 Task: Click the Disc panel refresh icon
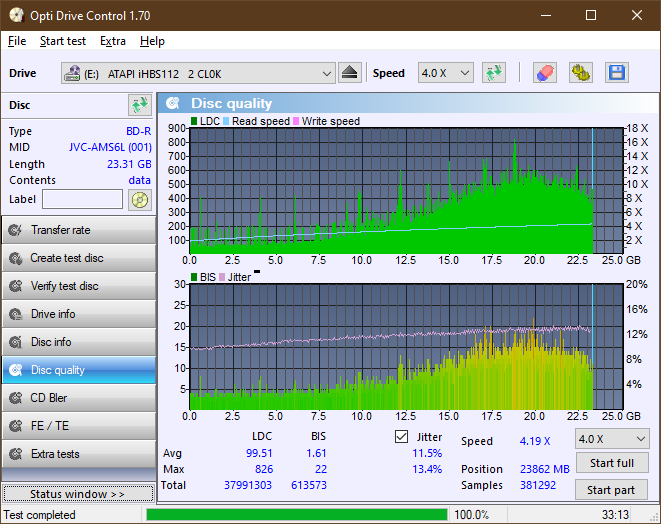coord(140,105)
